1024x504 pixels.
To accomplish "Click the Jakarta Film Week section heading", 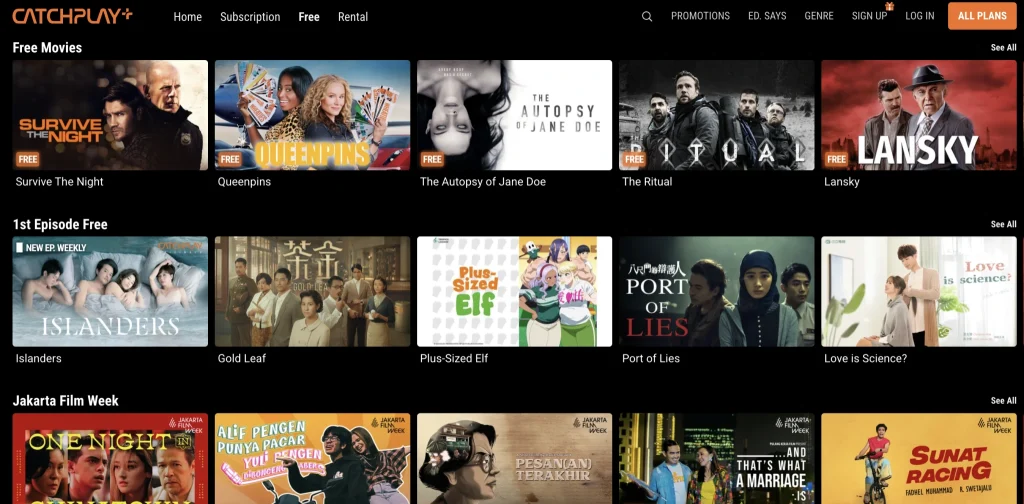I will [65, 400].
